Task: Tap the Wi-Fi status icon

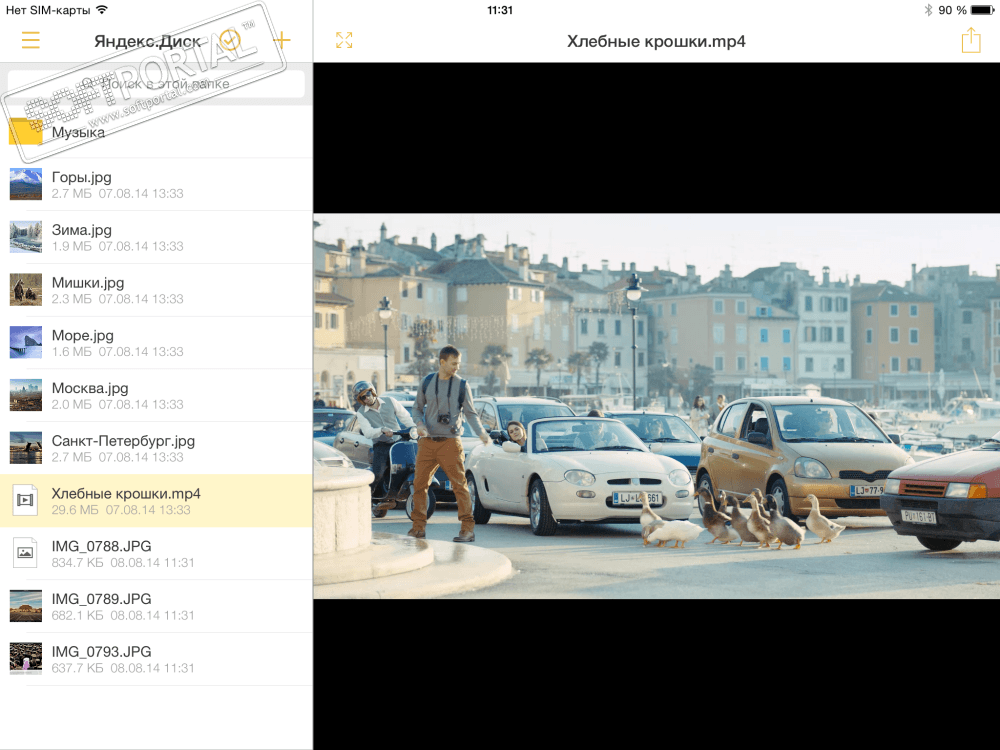Action: coord(102,10)
